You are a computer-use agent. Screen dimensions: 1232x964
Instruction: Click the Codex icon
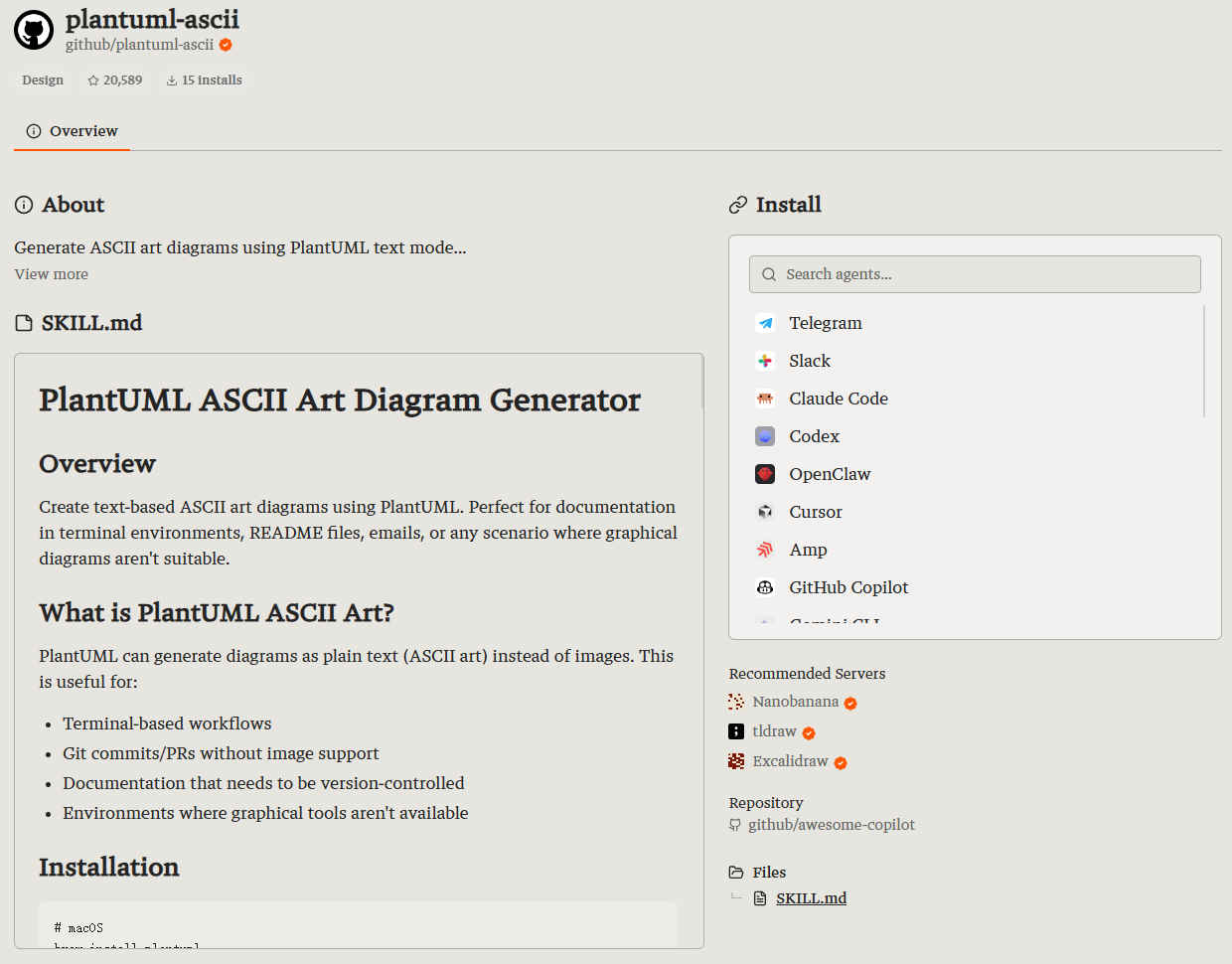(x=765, y=436)
